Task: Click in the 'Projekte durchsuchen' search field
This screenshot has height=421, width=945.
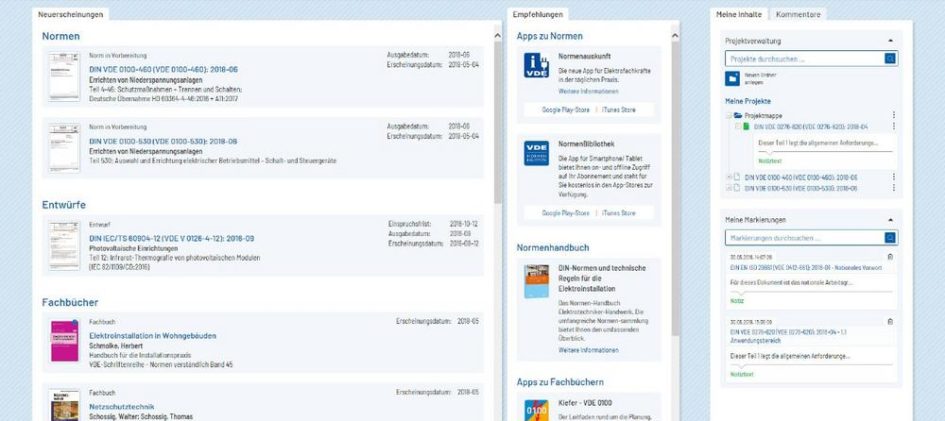Action: coord(804,59)
